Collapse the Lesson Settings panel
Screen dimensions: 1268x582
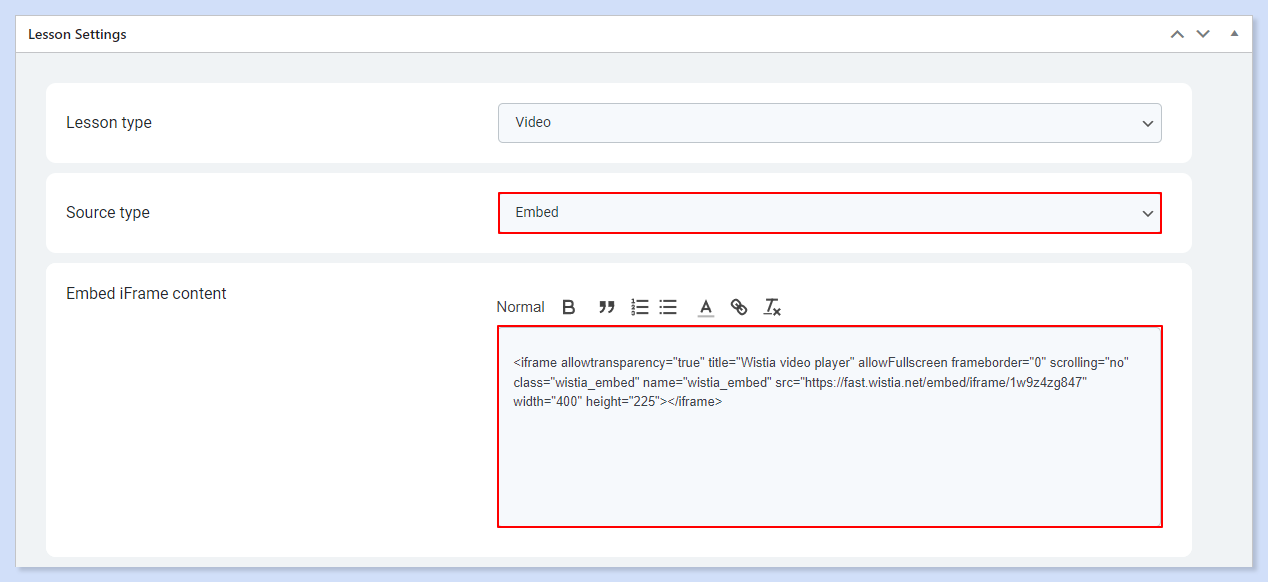[x=1234, y=33]
